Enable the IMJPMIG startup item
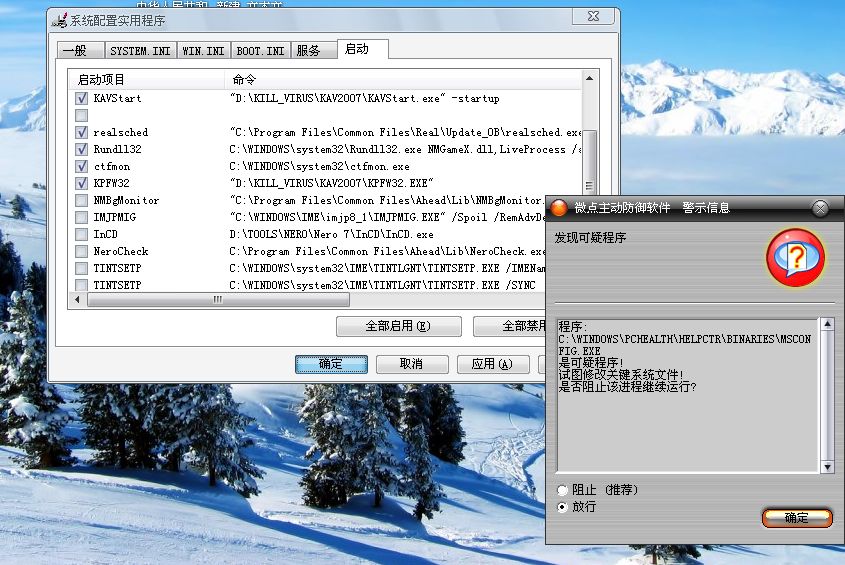Viewport: 845px width, 565px height. coord(81,217)
